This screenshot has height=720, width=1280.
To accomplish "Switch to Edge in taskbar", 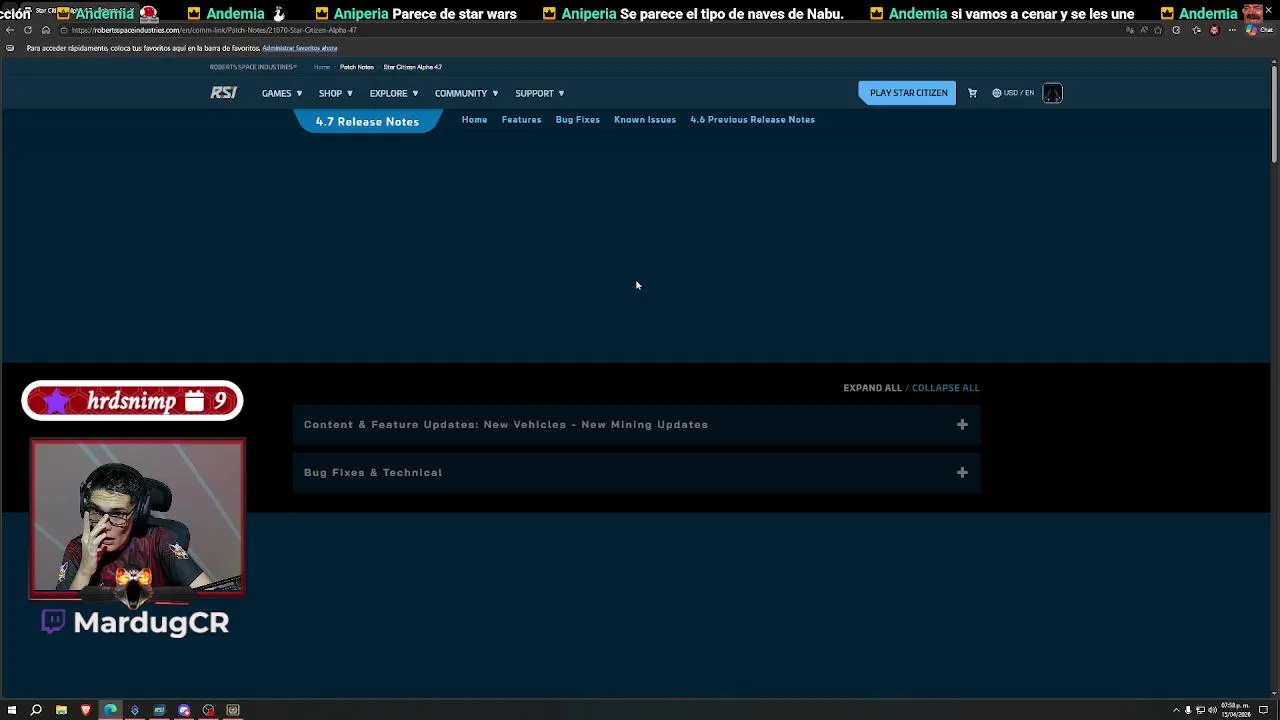I will (110, 710).
